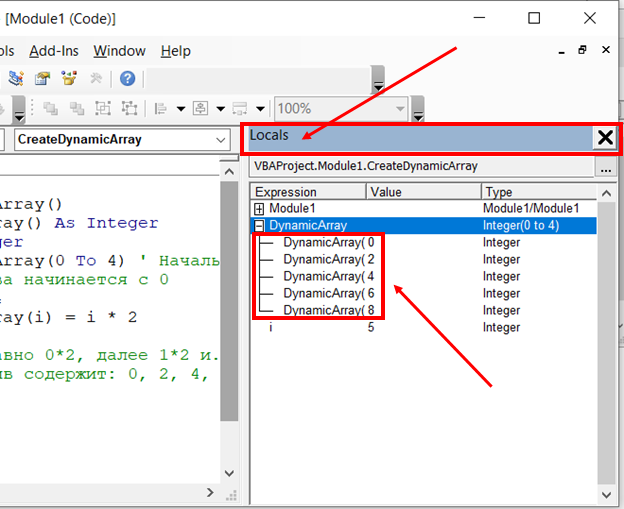Click the Make Width Same Size icon
Screen dimensions: 624x509
[240, 108]
